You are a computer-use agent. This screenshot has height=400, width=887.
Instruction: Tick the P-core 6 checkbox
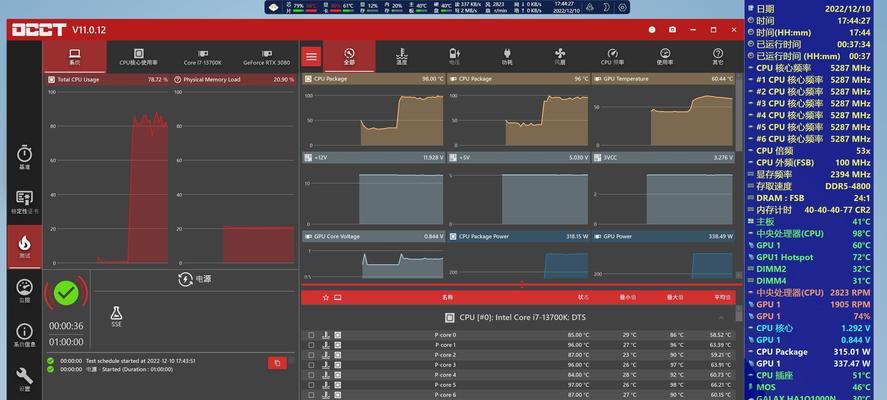(311, 394)
